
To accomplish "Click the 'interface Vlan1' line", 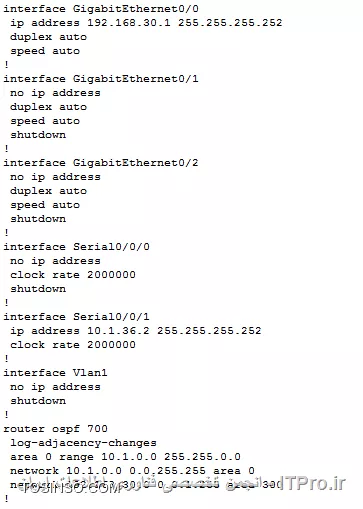I will click(55, 373).
